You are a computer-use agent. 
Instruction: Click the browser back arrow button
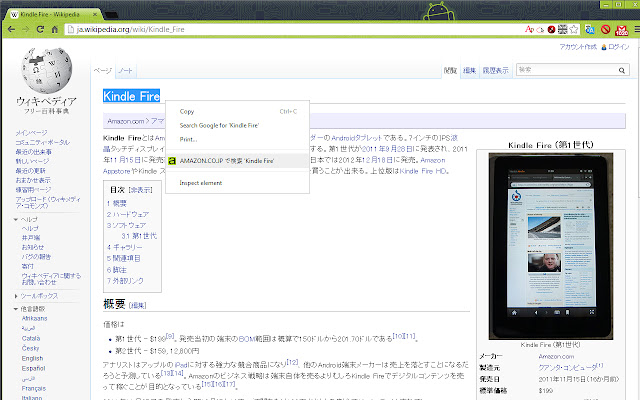12,31
